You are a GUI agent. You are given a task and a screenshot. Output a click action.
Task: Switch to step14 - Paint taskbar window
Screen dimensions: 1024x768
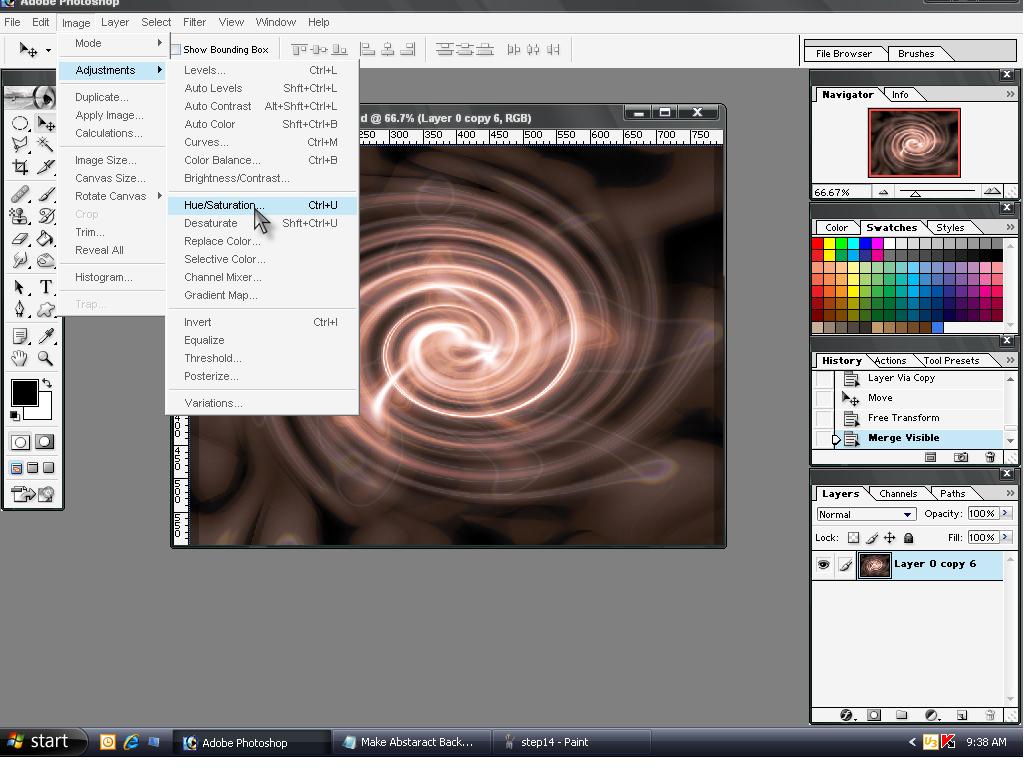tap(570, 743)
